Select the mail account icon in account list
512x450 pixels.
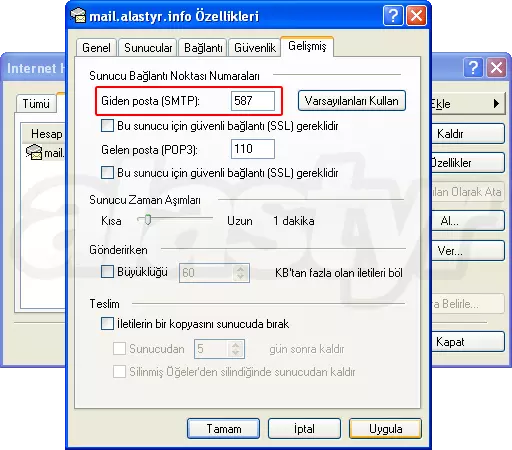(x=34, y=152)
